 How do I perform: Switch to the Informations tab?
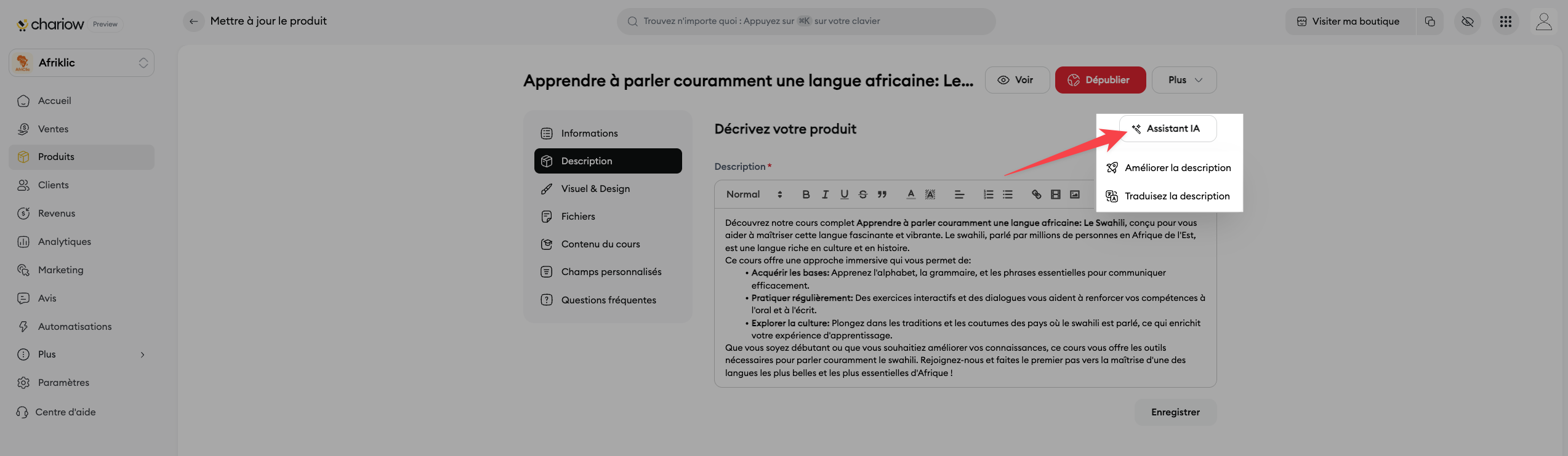pyautogui.click(x=608, y=134)
